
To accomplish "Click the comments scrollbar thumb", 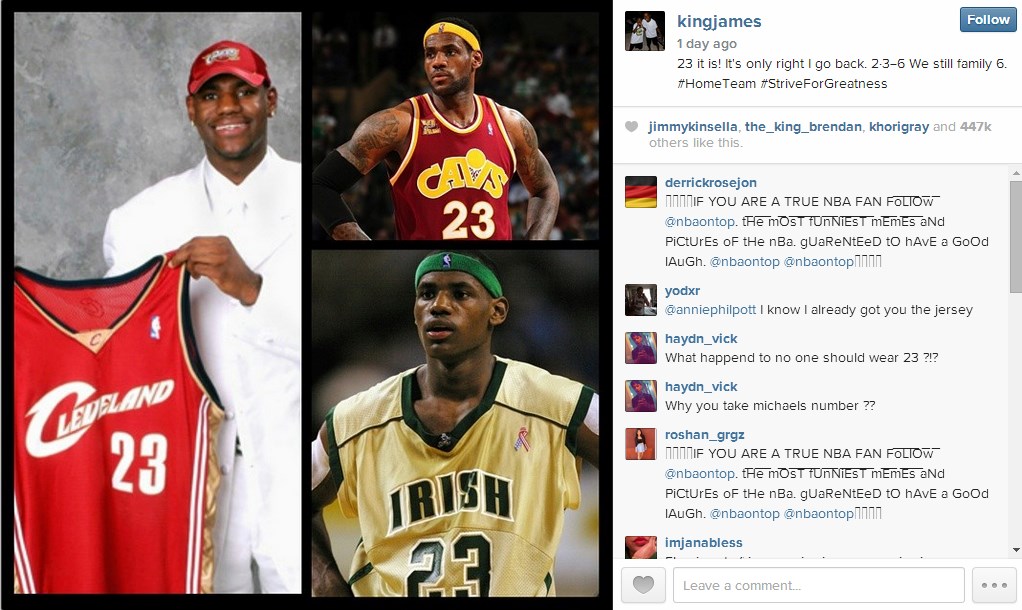I will point(1015,237).
